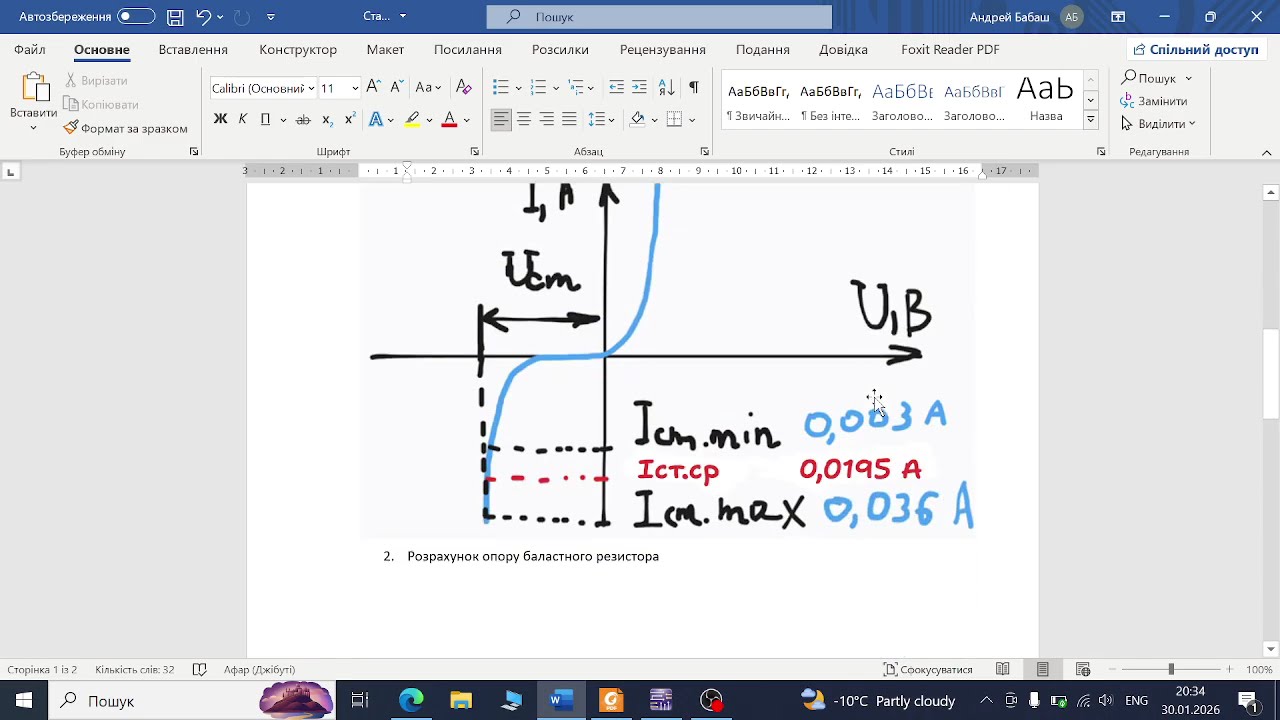Screen dimensions: 1280x720
Task: Open the bullets list icon
Action: (x=501, y=87)
